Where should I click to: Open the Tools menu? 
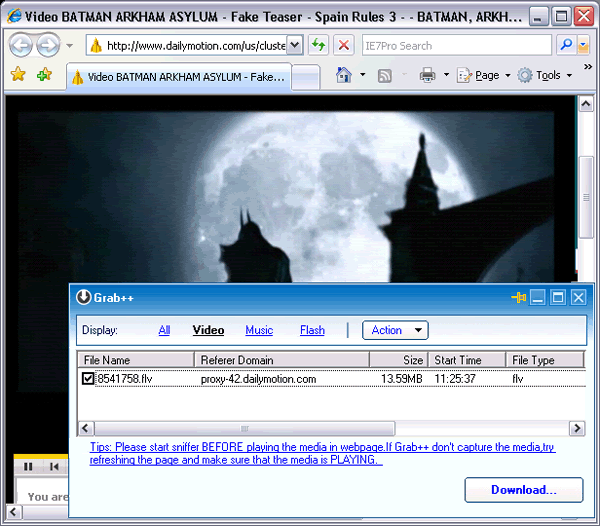(x=545, y=75)
